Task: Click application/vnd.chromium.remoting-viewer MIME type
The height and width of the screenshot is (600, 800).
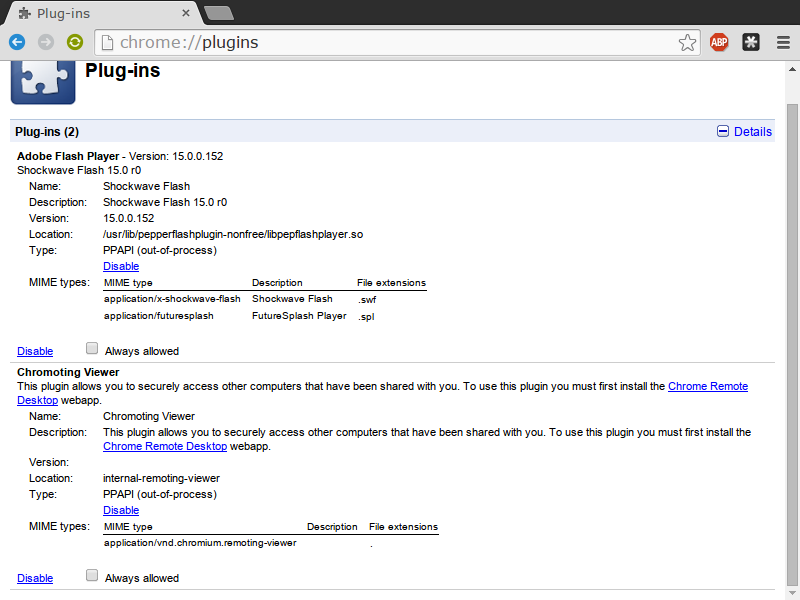Action: 200,543
